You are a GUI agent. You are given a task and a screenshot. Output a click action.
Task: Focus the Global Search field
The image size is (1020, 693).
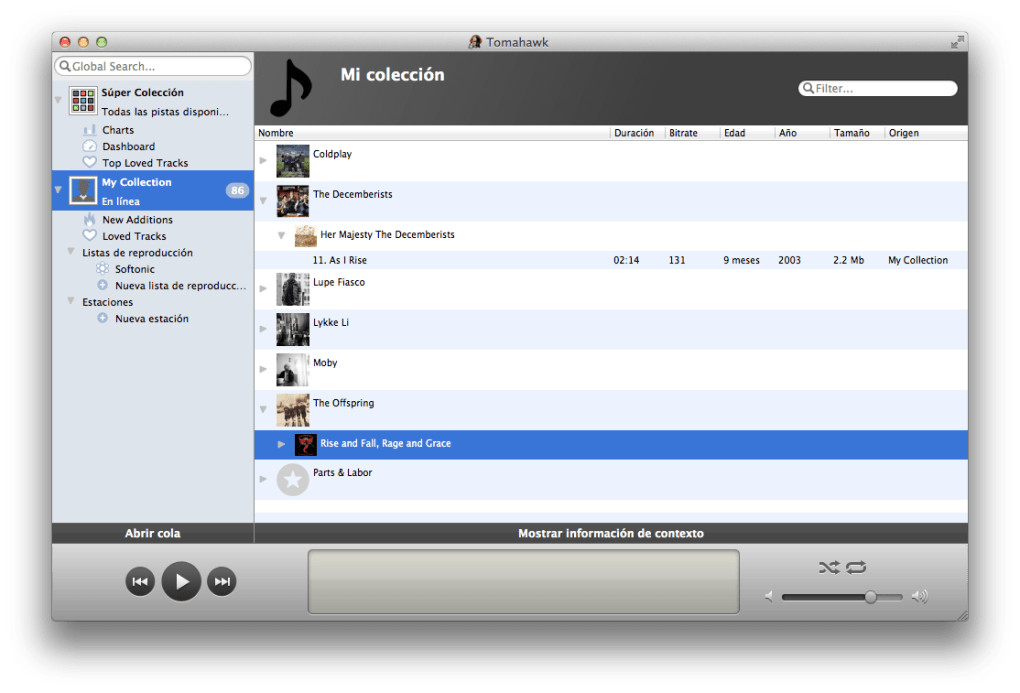(x=153, y=66)
